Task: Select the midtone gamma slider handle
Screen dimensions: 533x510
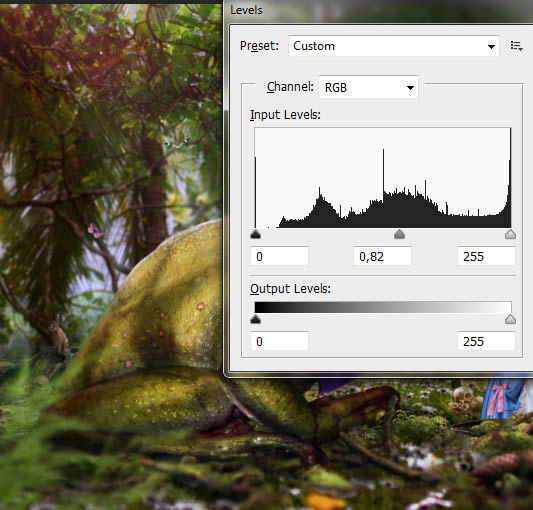Action: point(399,234)
